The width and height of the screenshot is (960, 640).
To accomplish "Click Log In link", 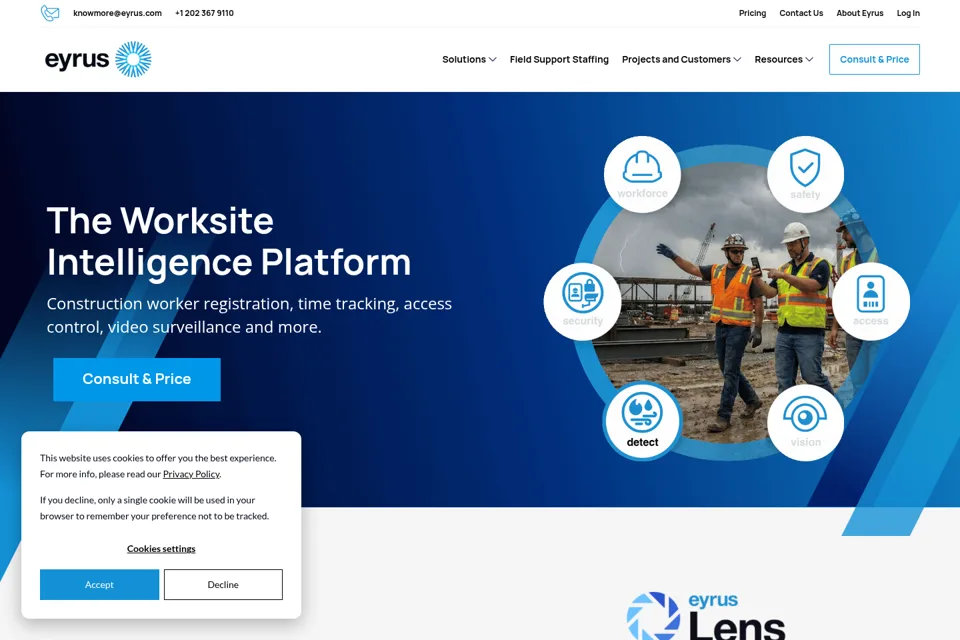I will click(x=908, y=13).
